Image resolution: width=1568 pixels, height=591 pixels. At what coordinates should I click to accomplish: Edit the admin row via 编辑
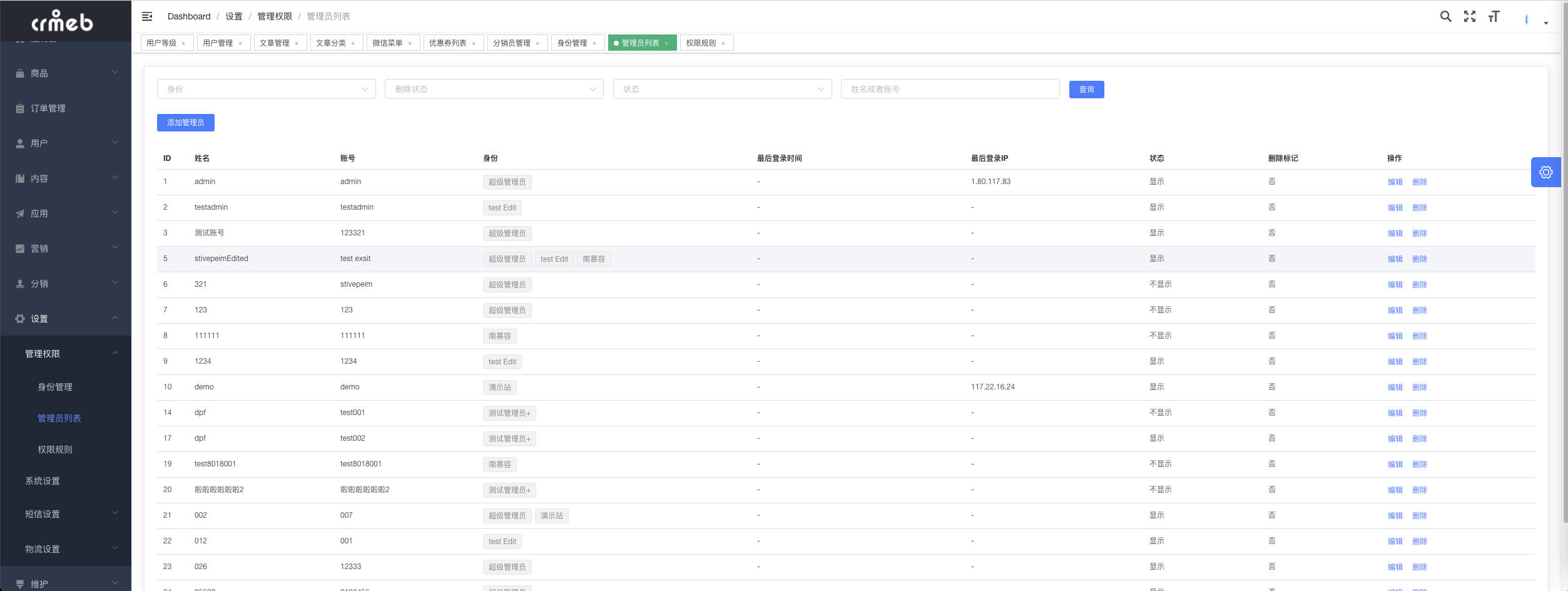click(x=1395, y=182)
